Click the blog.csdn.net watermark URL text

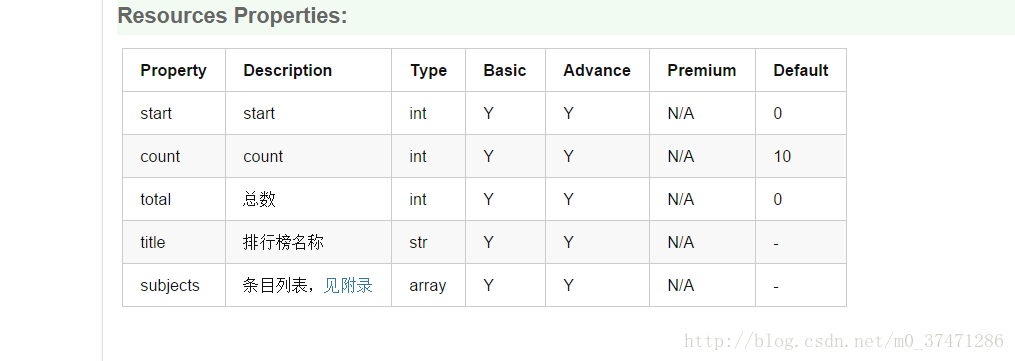[843, 341]
